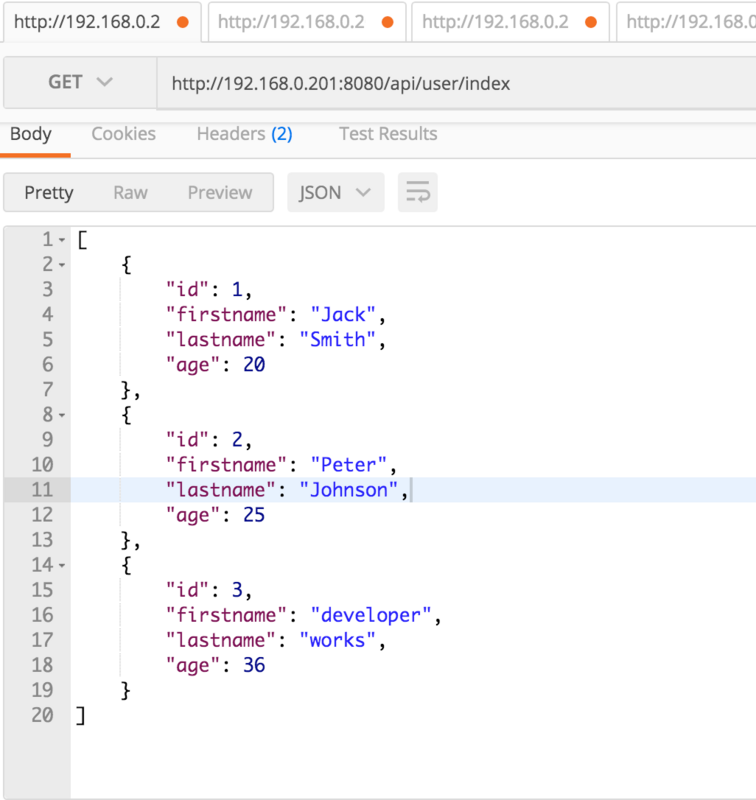Open the Headers (2) tab

click(244, 134)
